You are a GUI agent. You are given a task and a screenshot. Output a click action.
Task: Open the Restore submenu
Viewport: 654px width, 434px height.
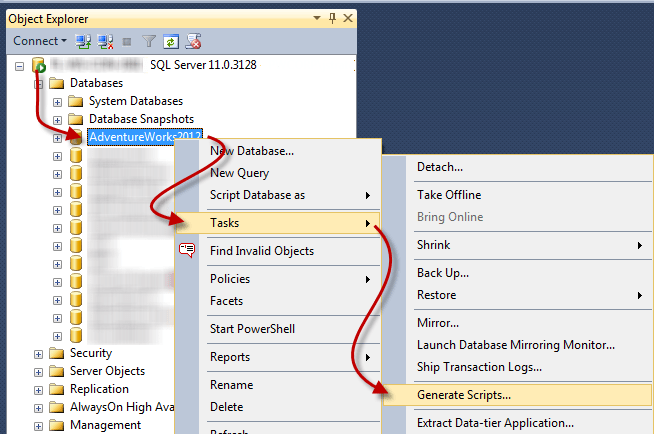pyautogui.click(x=517, y=295)
